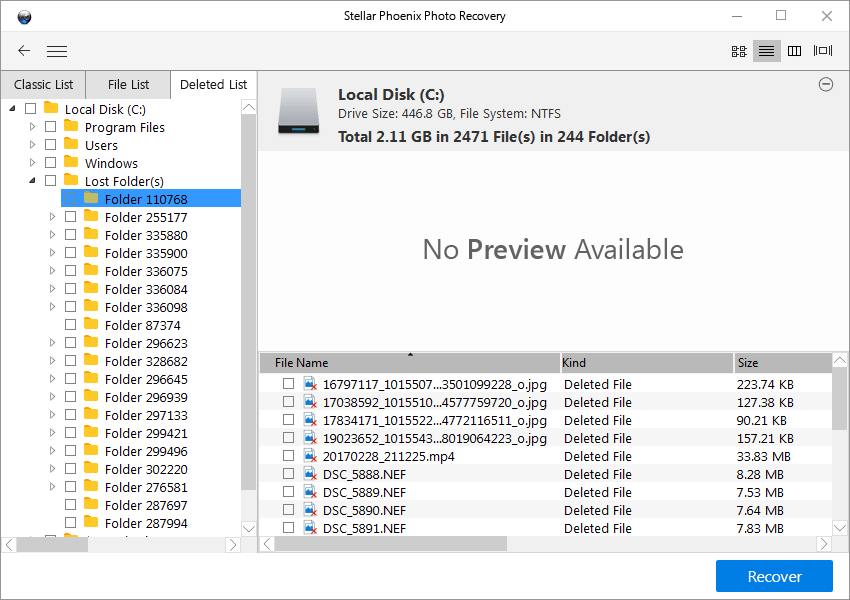The image size is (850, 600).
Task: Click file icon of 17834171 jpg file
Action: click(x=310, y=420)
